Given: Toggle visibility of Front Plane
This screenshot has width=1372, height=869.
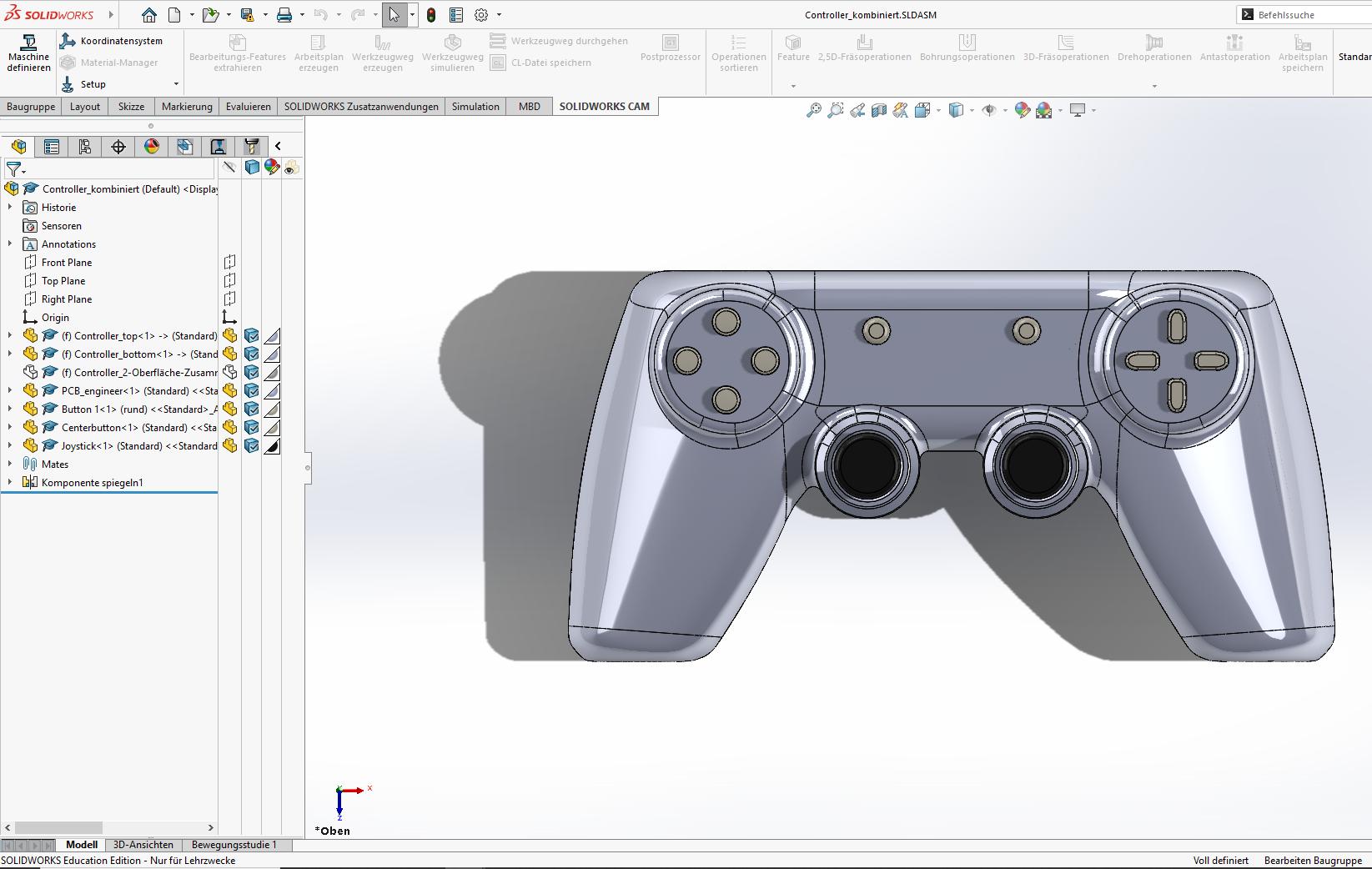Looking at the screenshot, I should coord(229,263).
